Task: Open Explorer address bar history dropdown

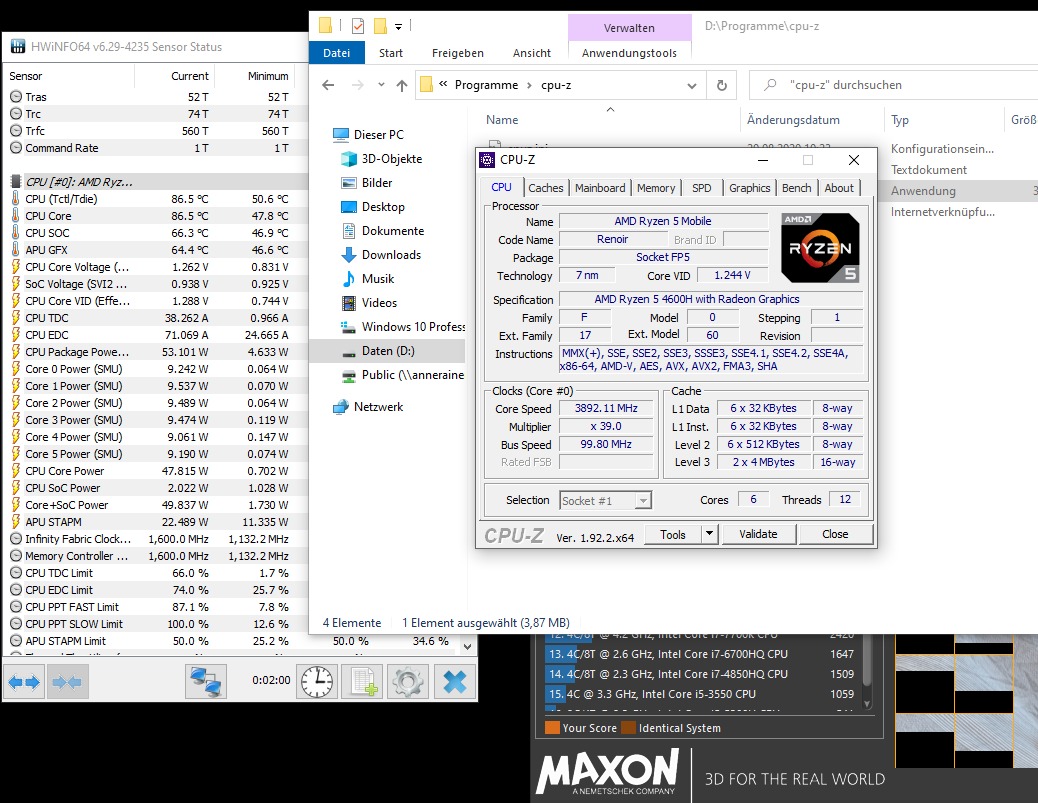Action: tap(692, 85)
